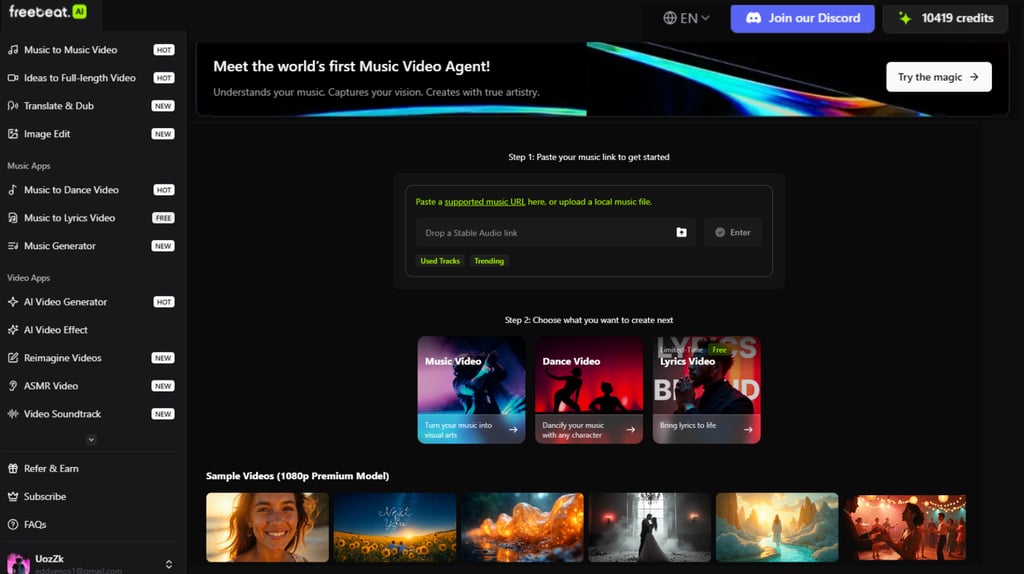Click the Discord logo icon
1024x574 pixels.
(x=754, y=18)
